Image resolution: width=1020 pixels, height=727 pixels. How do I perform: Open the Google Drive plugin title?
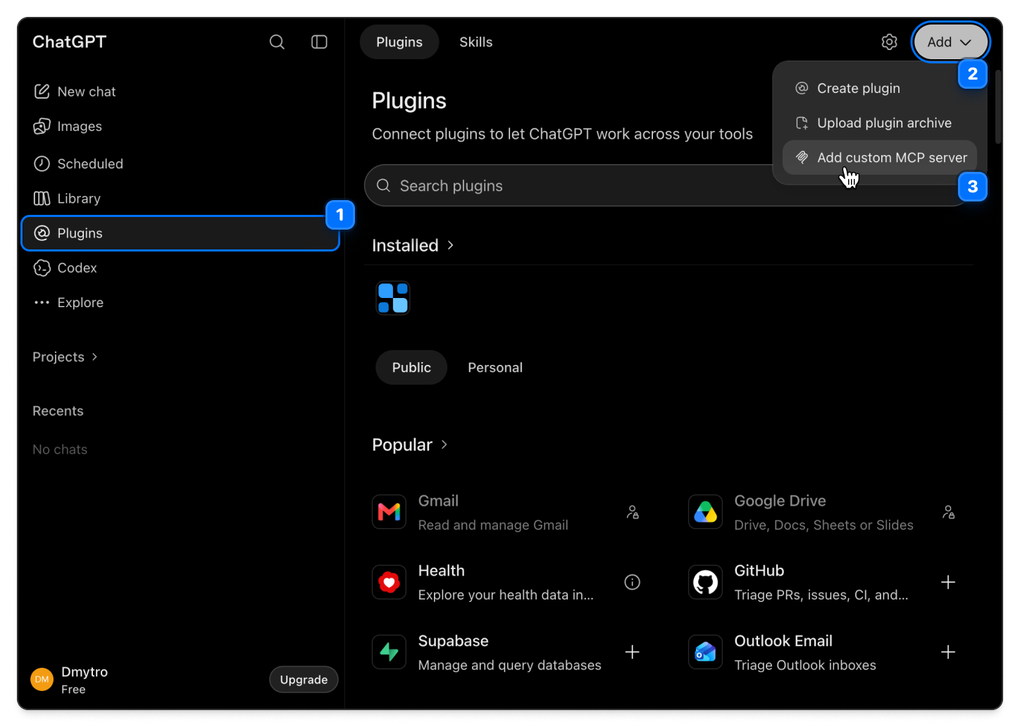coord(780,501)
